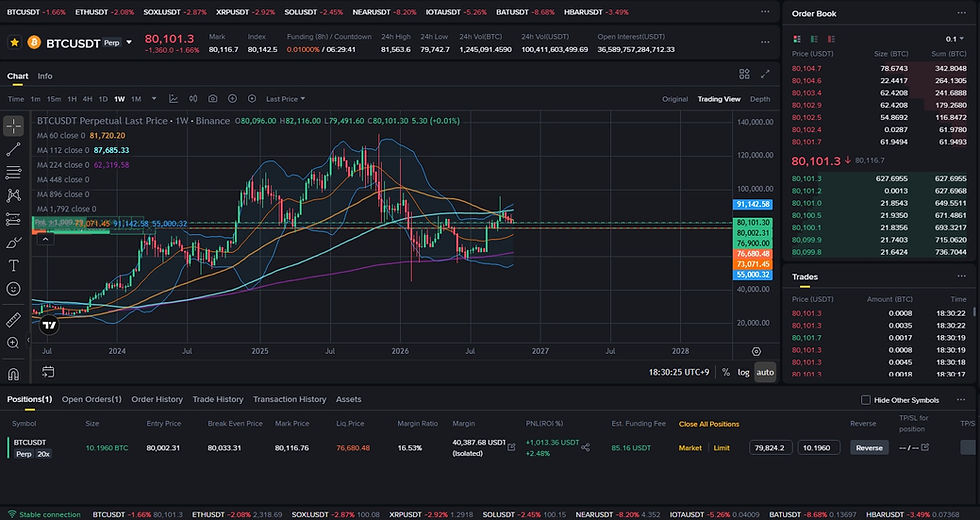Image resolution: width=980 pixels, height=520 pixels.
Task: Select the brush drawing tool
Action: pyautogui.click(x=13, y=242)
